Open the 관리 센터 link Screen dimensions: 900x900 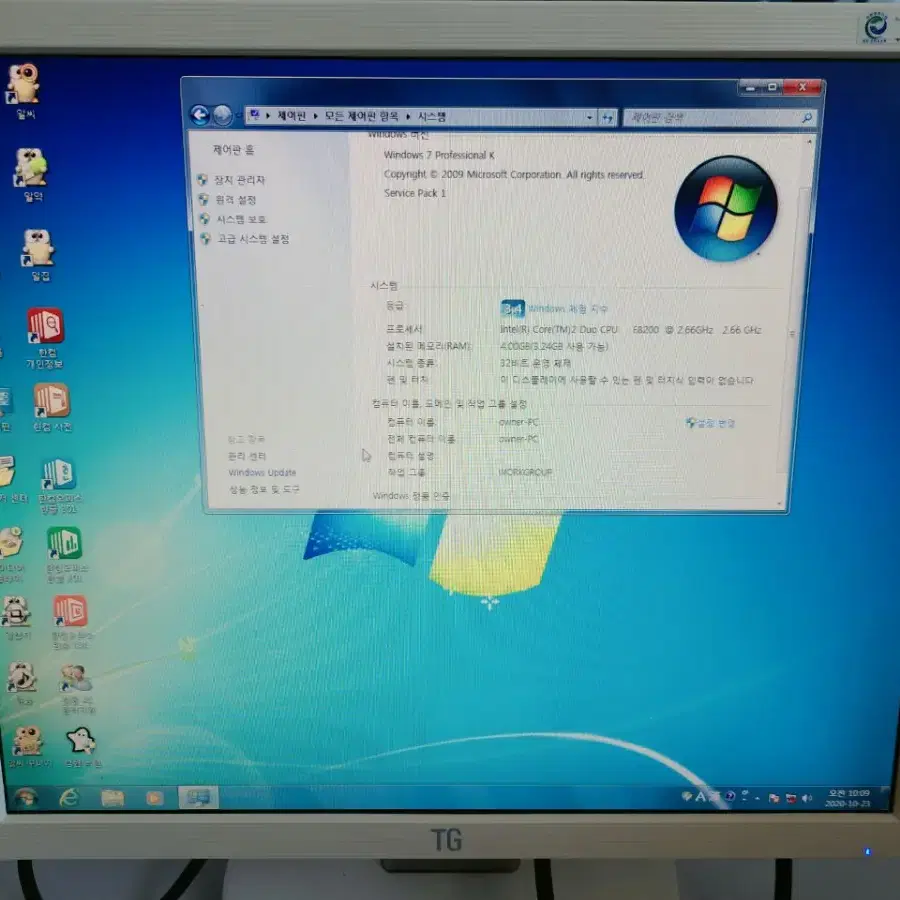pyautogui.click(x=247, y=456)
